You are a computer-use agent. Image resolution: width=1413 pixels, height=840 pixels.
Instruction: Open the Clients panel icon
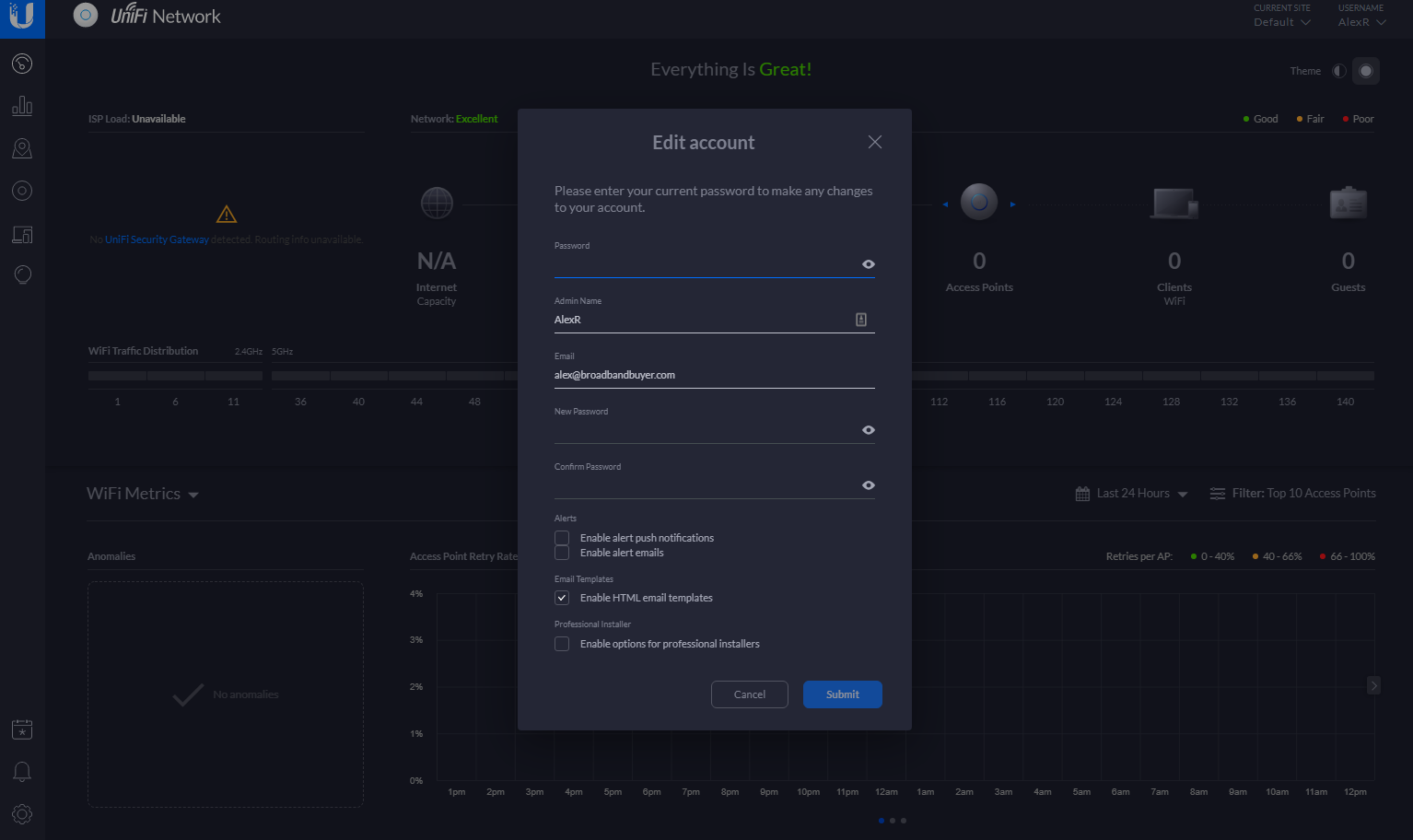coord(22,234)
